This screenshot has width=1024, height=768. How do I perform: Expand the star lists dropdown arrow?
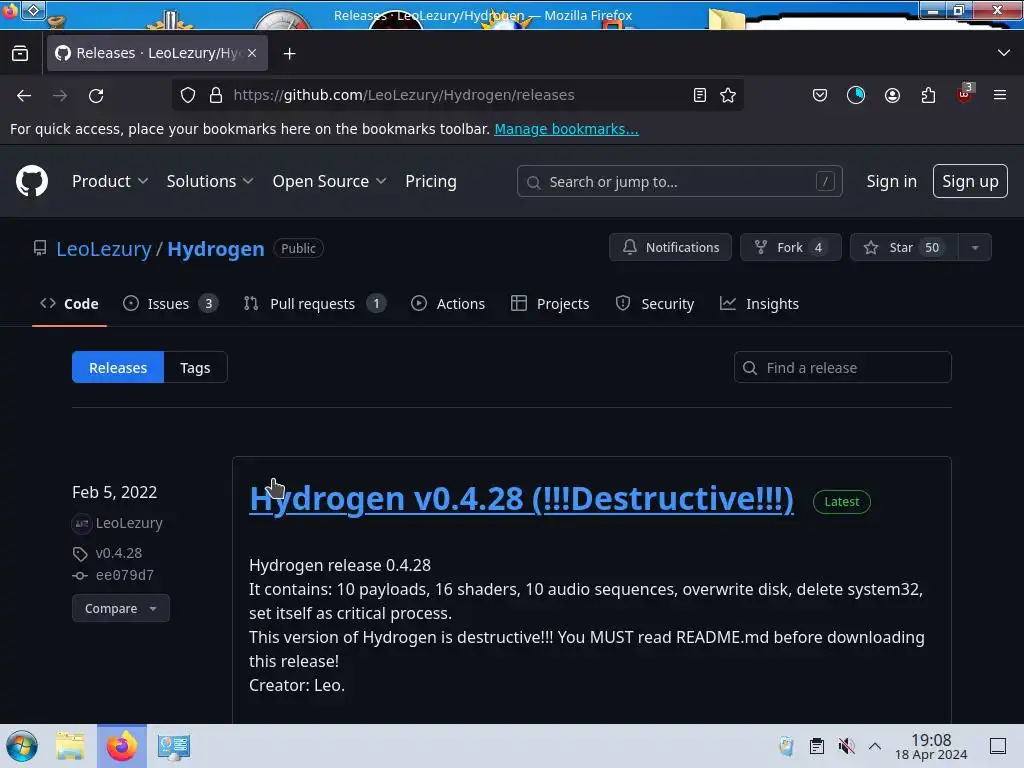click(x=975, y=248)
